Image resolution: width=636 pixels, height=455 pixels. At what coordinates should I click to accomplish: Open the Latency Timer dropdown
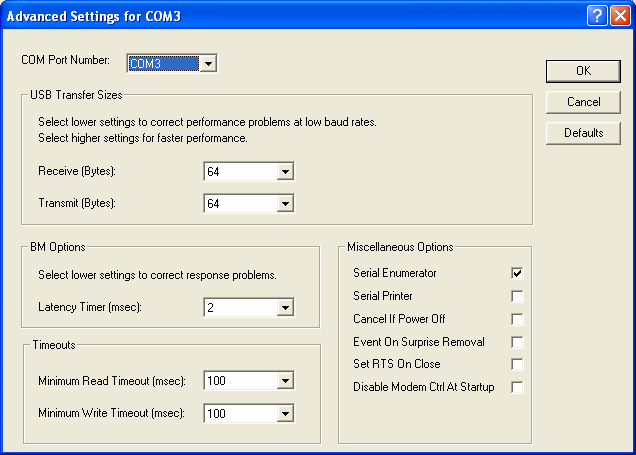[x=285, y=308]
